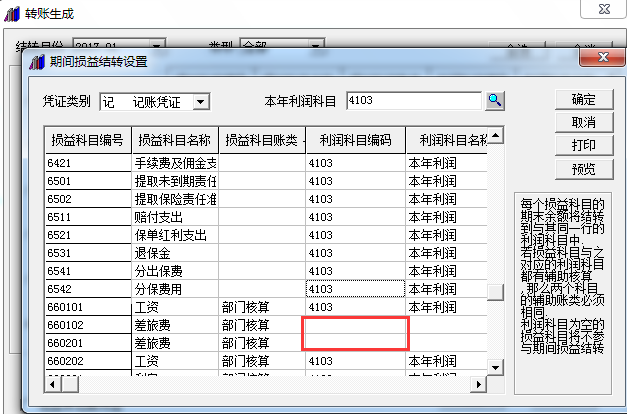Confirm with the 确定 button
Image resolution: width=627 pixels, height=414 pixels.
pos(584,99)
